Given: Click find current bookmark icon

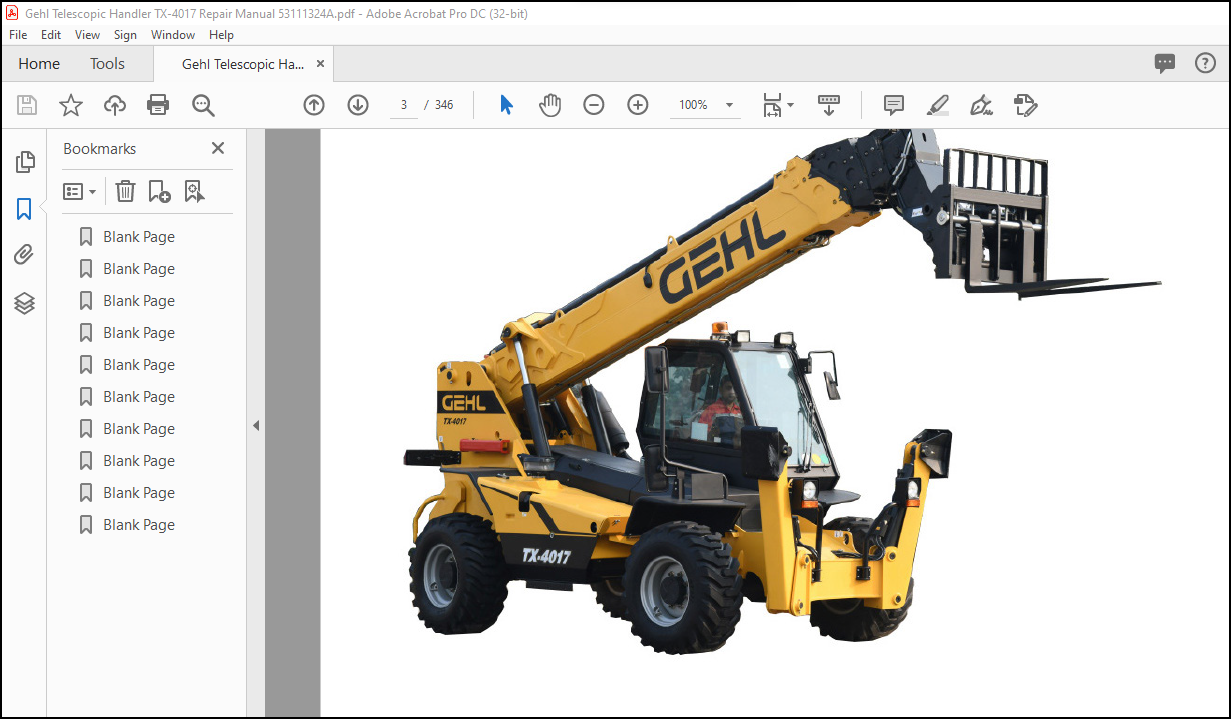Looking at the screenshot, I should 194,191.
